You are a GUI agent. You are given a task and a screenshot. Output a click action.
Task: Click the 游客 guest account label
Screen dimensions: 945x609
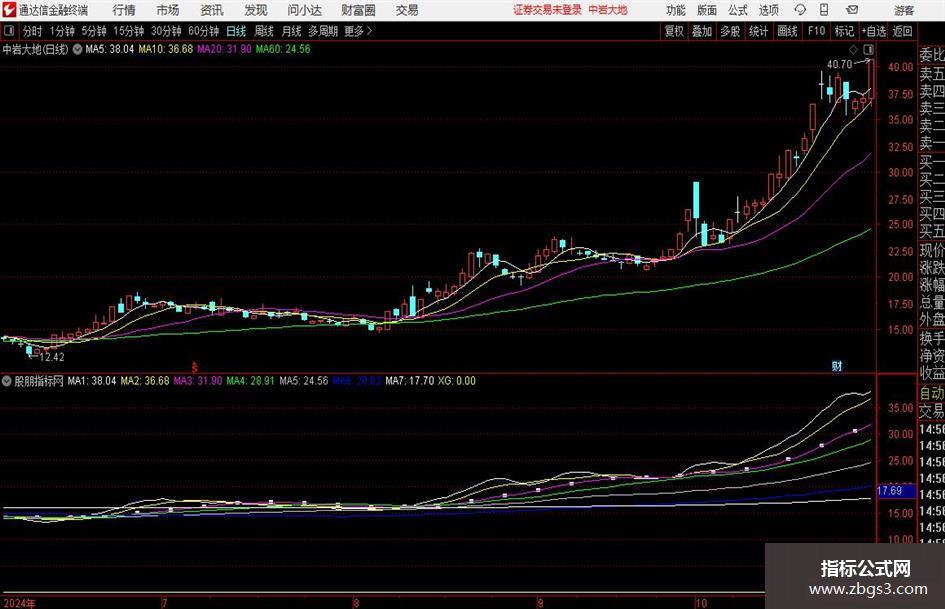[x=904, y=10]
